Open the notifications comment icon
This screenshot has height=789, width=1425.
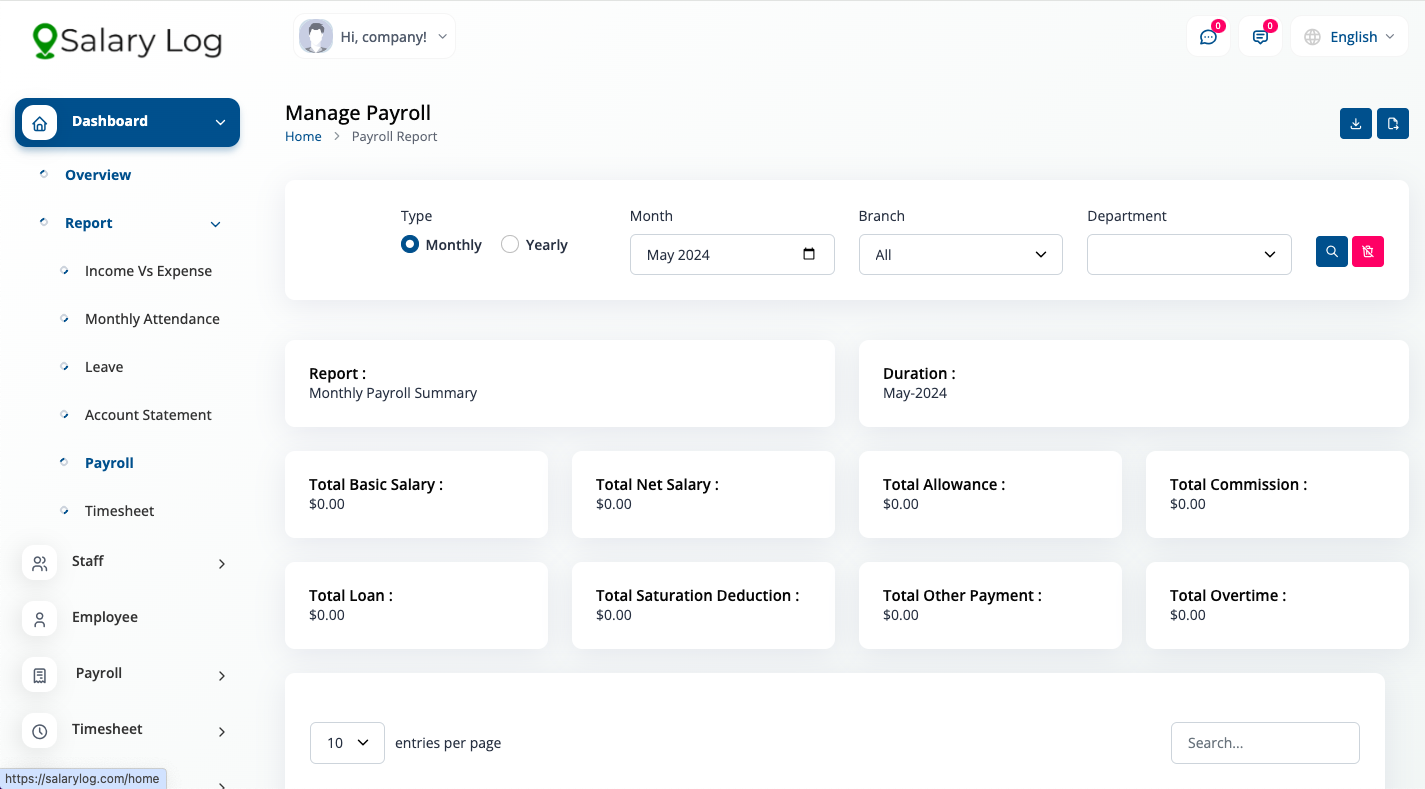[1260, 37]
